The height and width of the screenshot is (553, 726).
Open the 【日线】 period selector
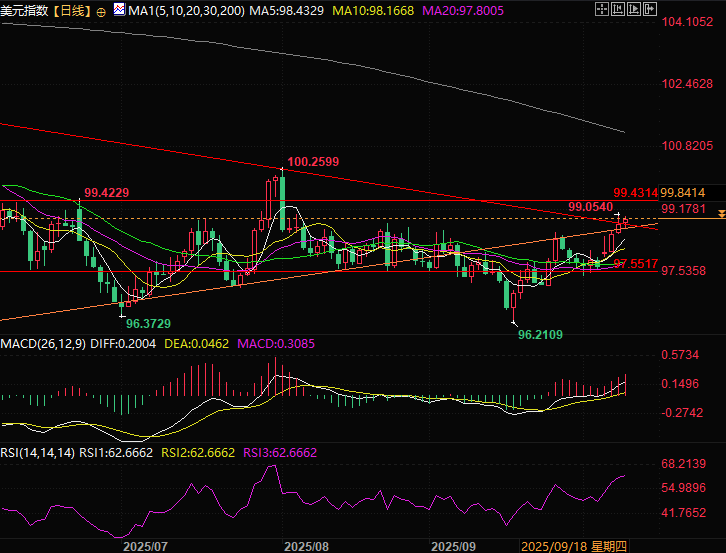(x=73, y=11)
